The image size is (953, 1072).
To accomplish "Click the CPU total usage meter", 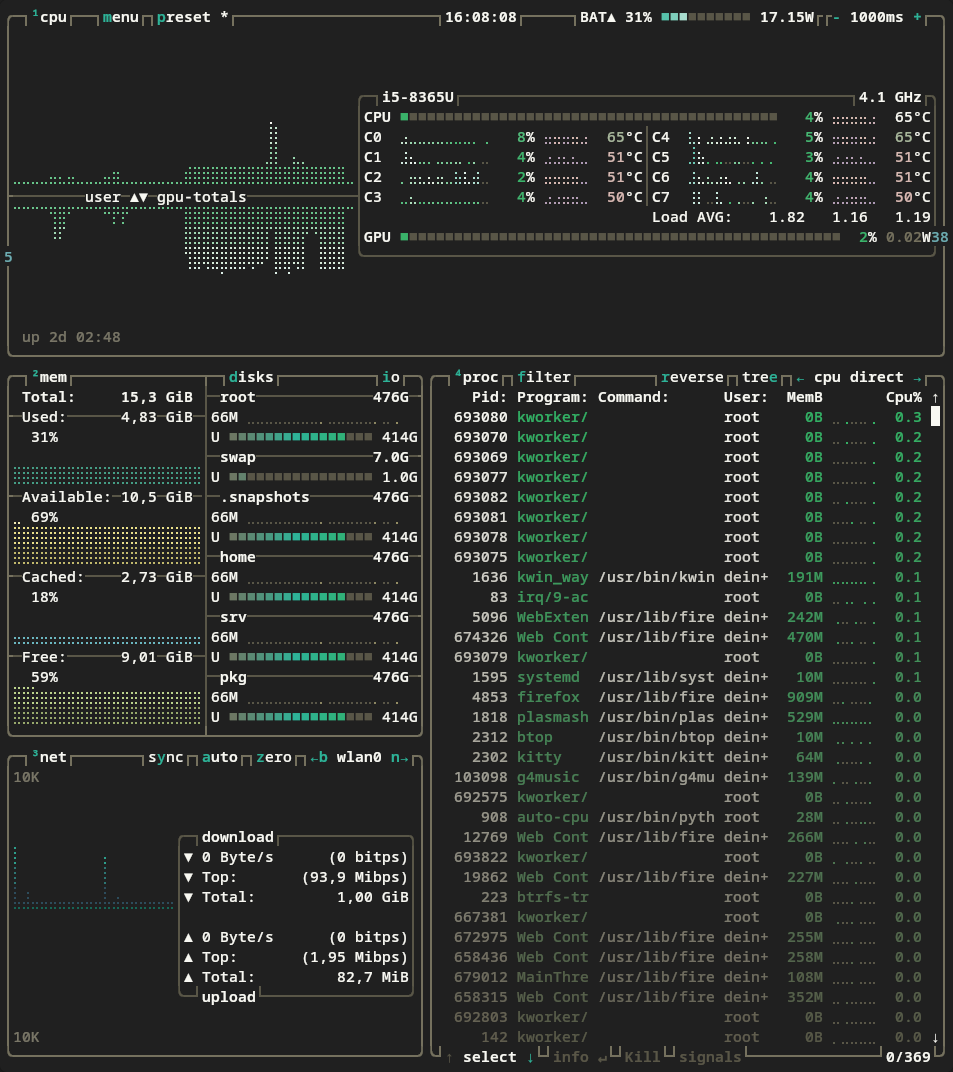I will (x=589, y=117).
